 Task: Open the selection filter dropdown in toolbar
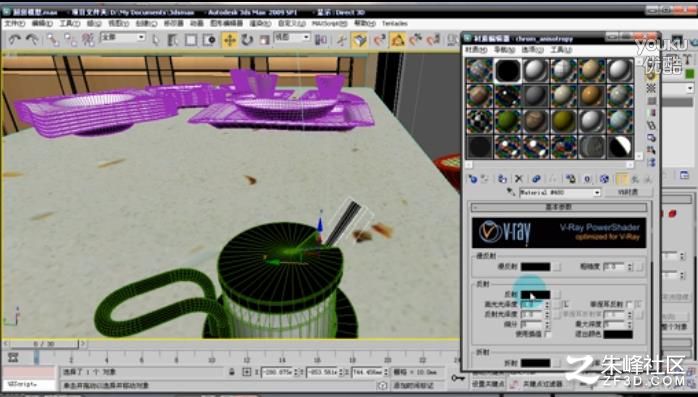pyautogui.click(x=123, y=37)
